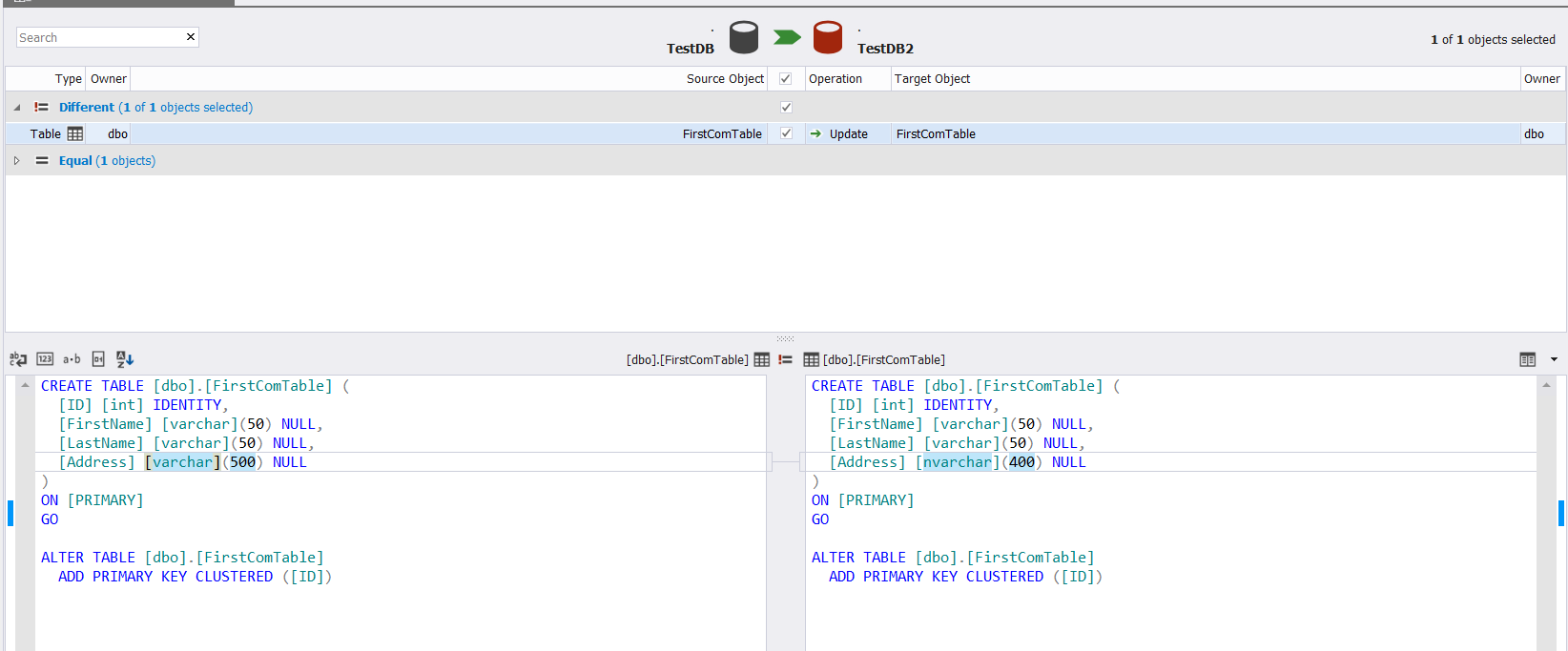This screenshot has width=1568, height=651.
Task: Toggle the select-all checkbox in column header
Action: click(786, 79)
